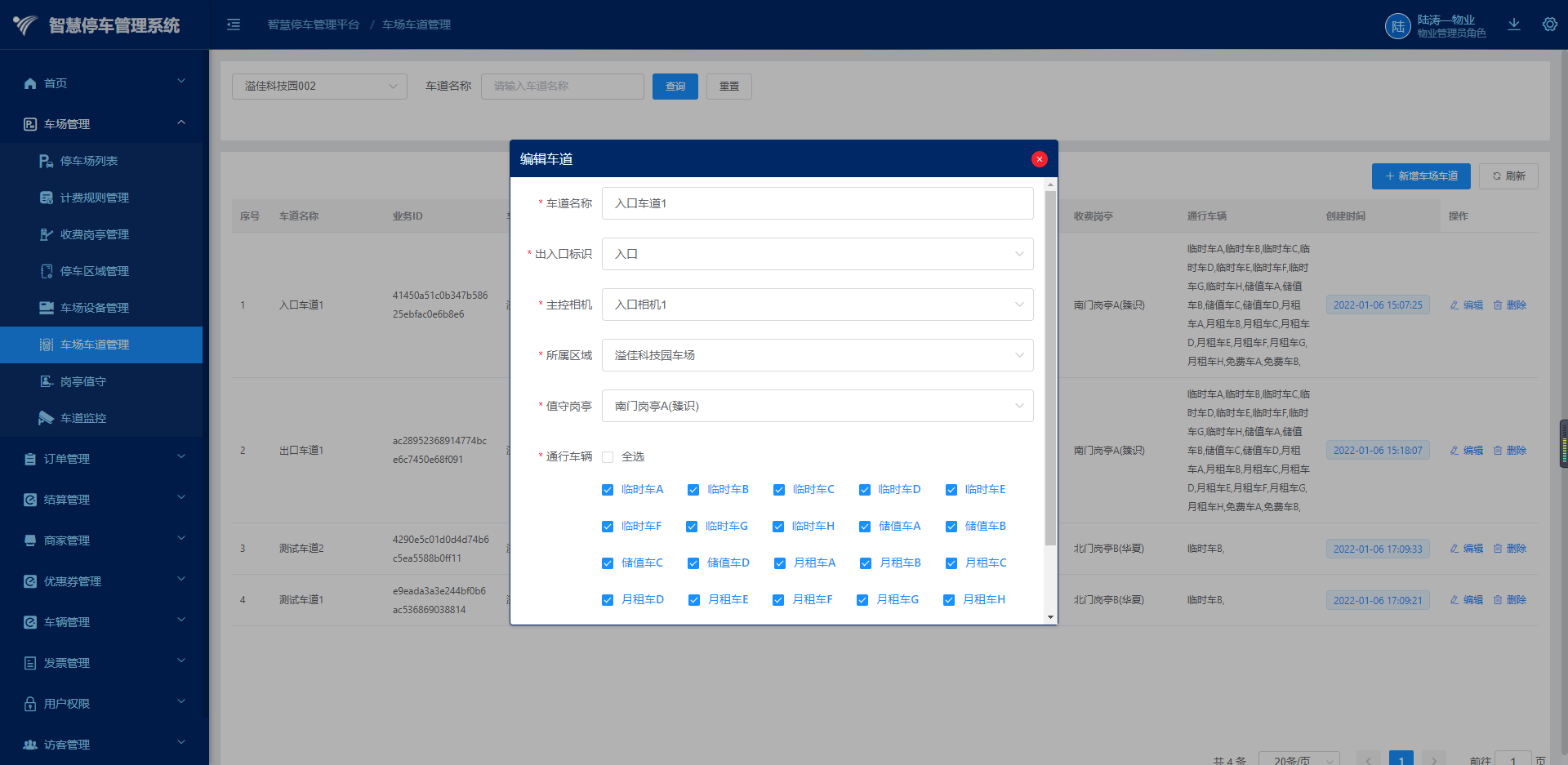Click the 岗亭值守 icon
Viewport: 1568px width, 765px height.
coord(47,381)
